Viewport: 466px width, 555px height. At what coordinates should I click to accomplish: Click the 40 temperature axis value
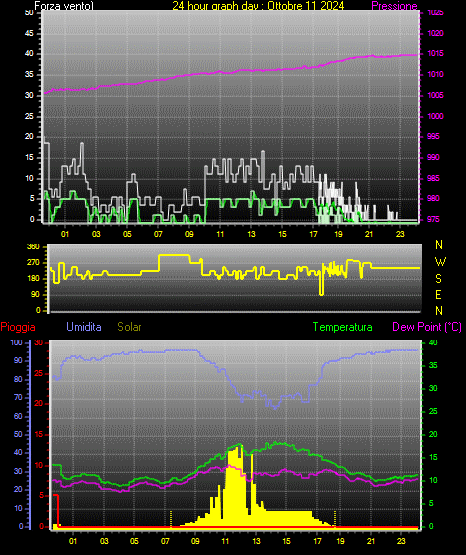tap(433, 342)
